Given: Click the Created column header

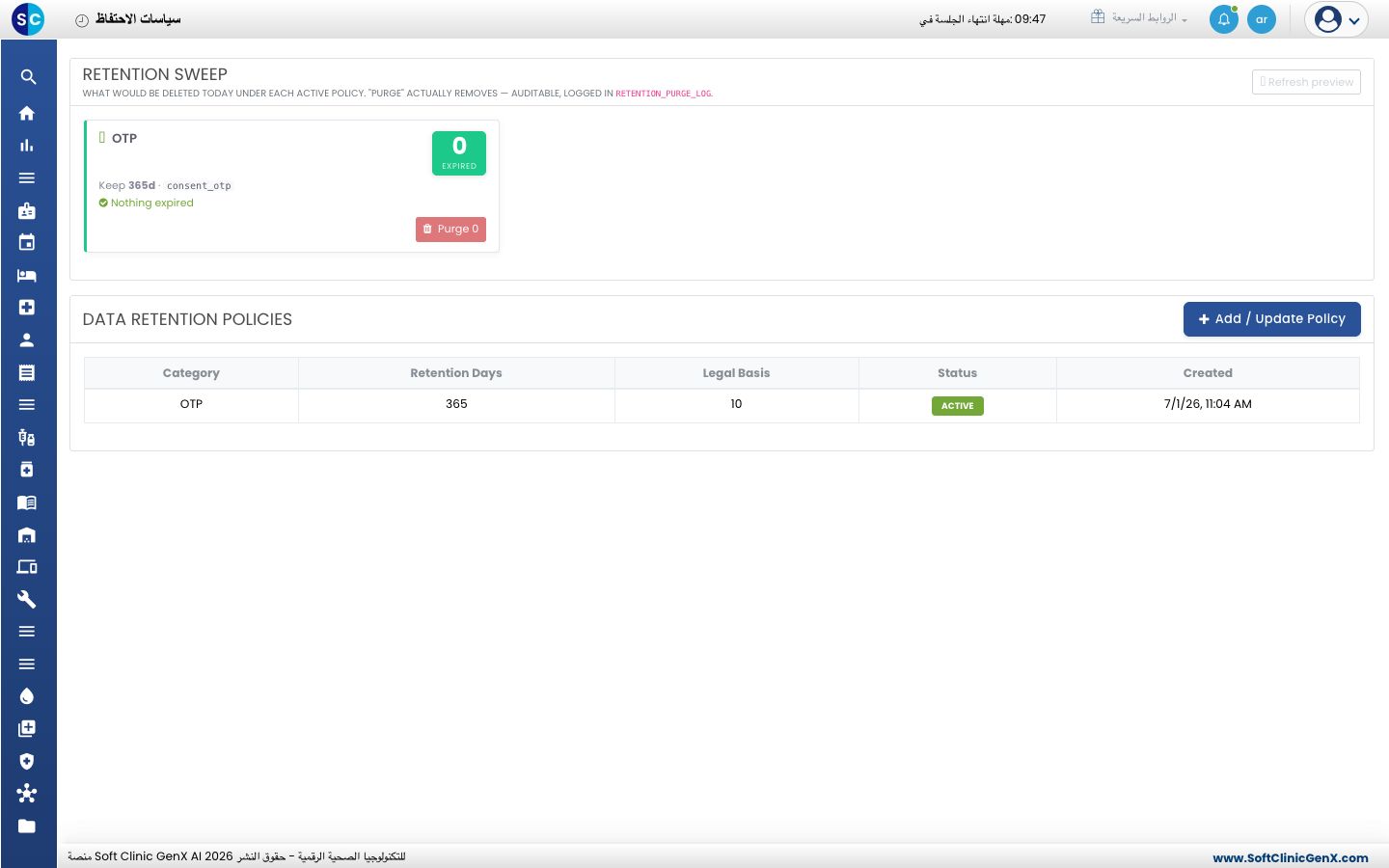Looking at the screenshot, I should click(1208, 373).
